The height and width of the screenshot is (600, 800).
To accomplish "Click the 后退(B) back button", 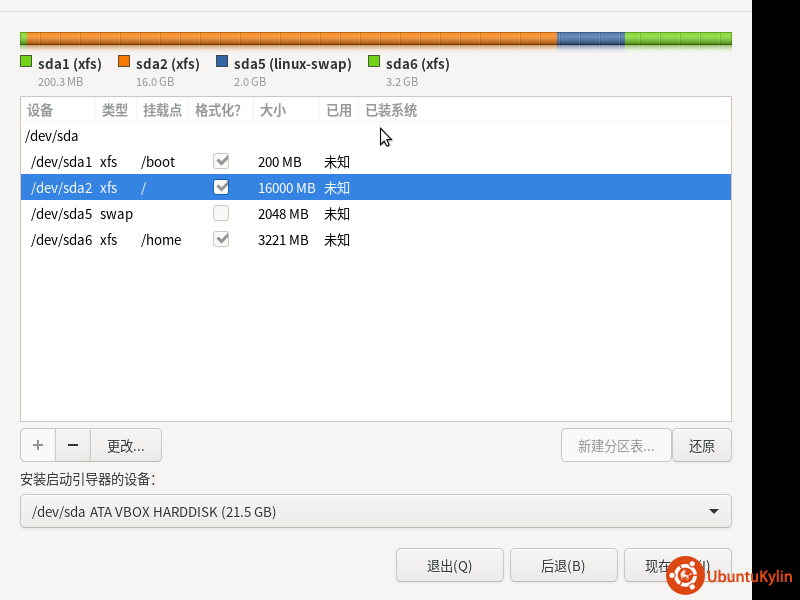I will click(x=562, y=565).
